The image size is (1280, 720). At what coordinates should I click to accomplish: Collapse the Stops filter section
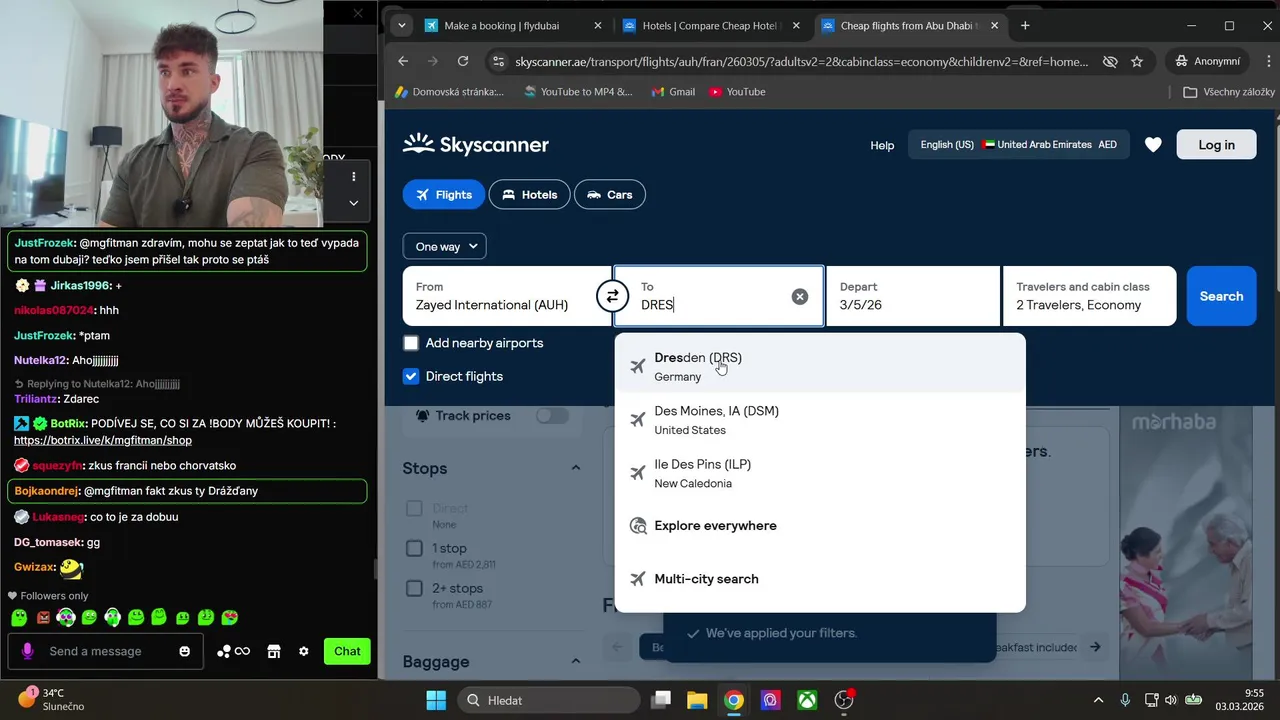click(576, 468)
